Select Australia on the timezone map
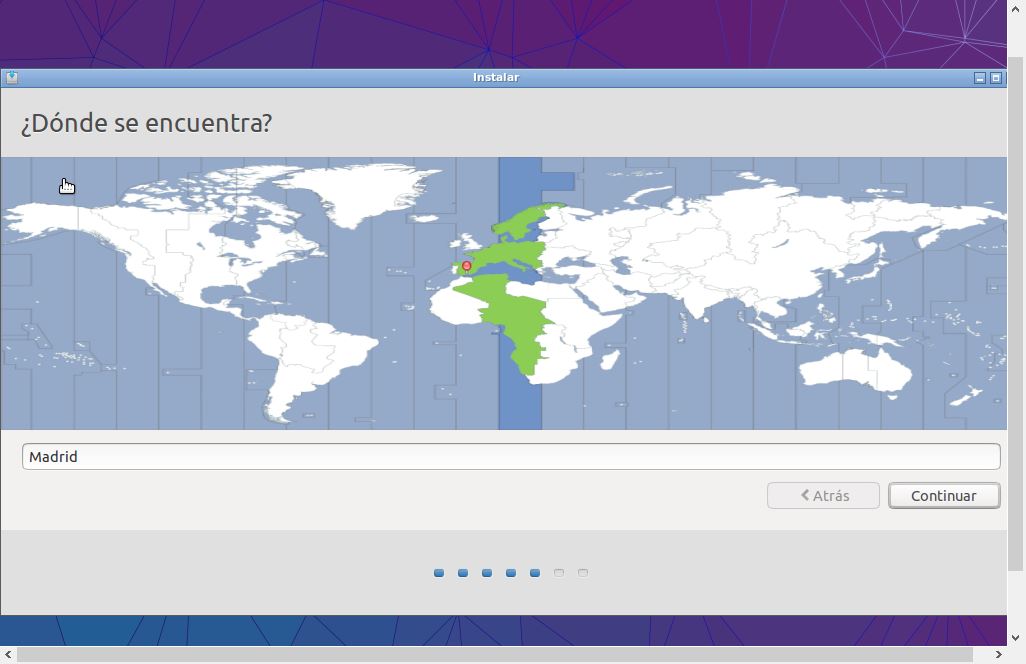The image size is (1026, 664). coord(855,367)
